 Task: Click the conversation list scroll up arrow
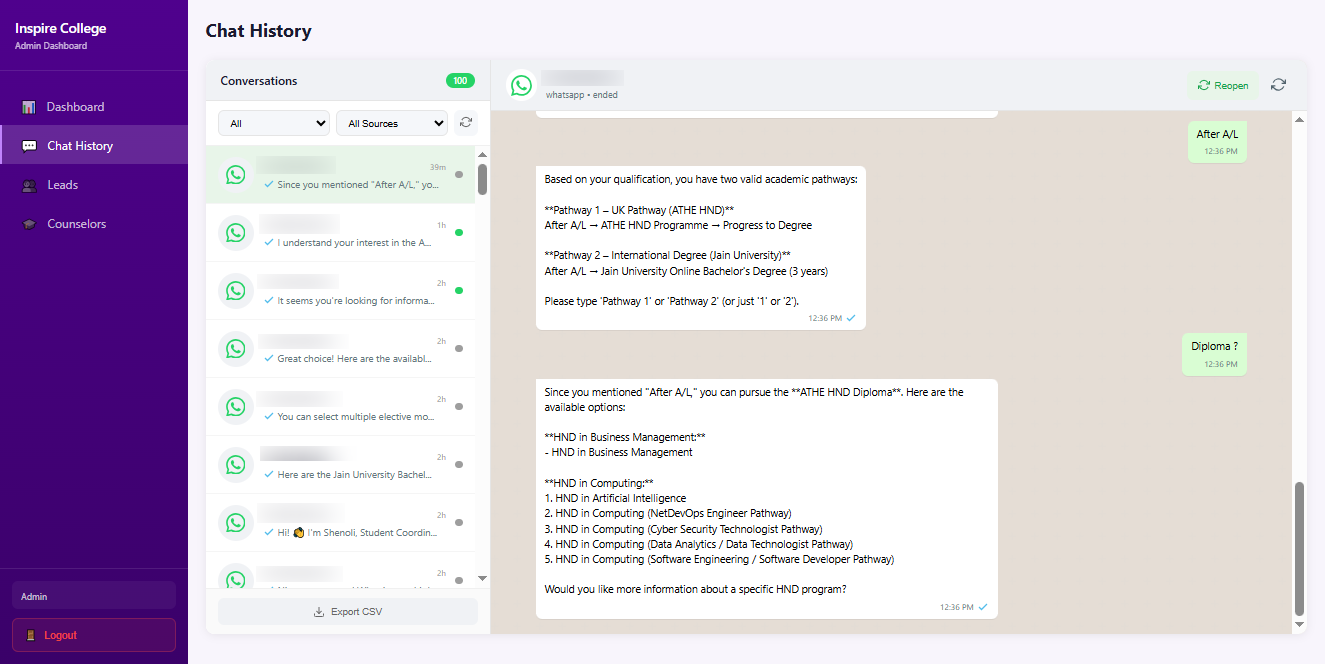(x=483, y=154)
